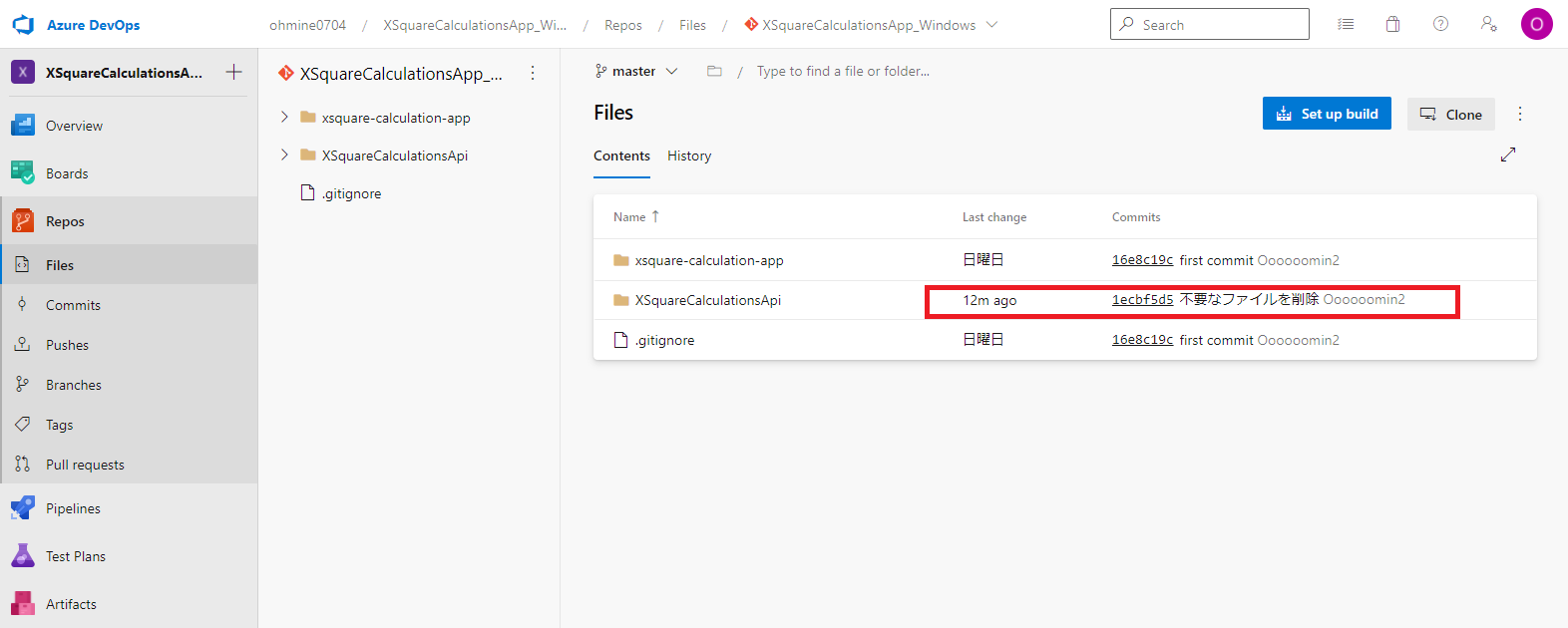Click Files breadcrumb
This screenshot has height=628, width=1568.
pos(692,25)
